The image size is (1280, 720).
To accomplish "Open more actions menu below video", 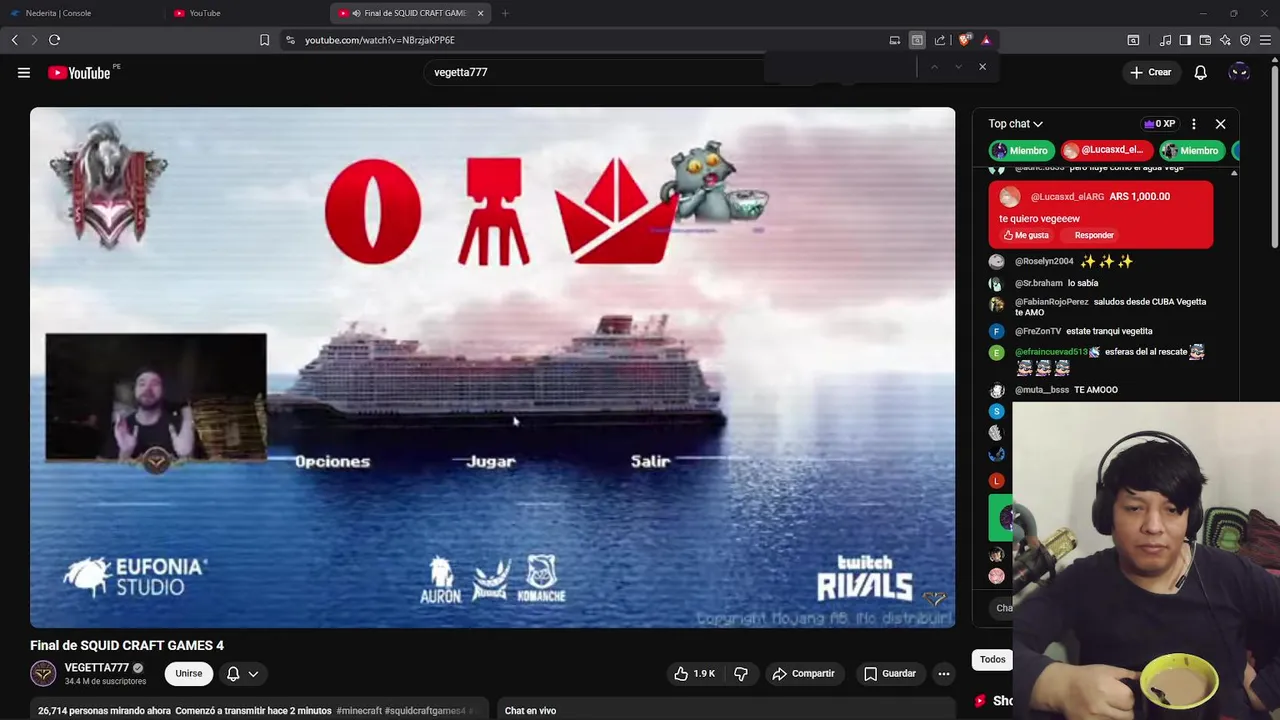I will (944, 674).
